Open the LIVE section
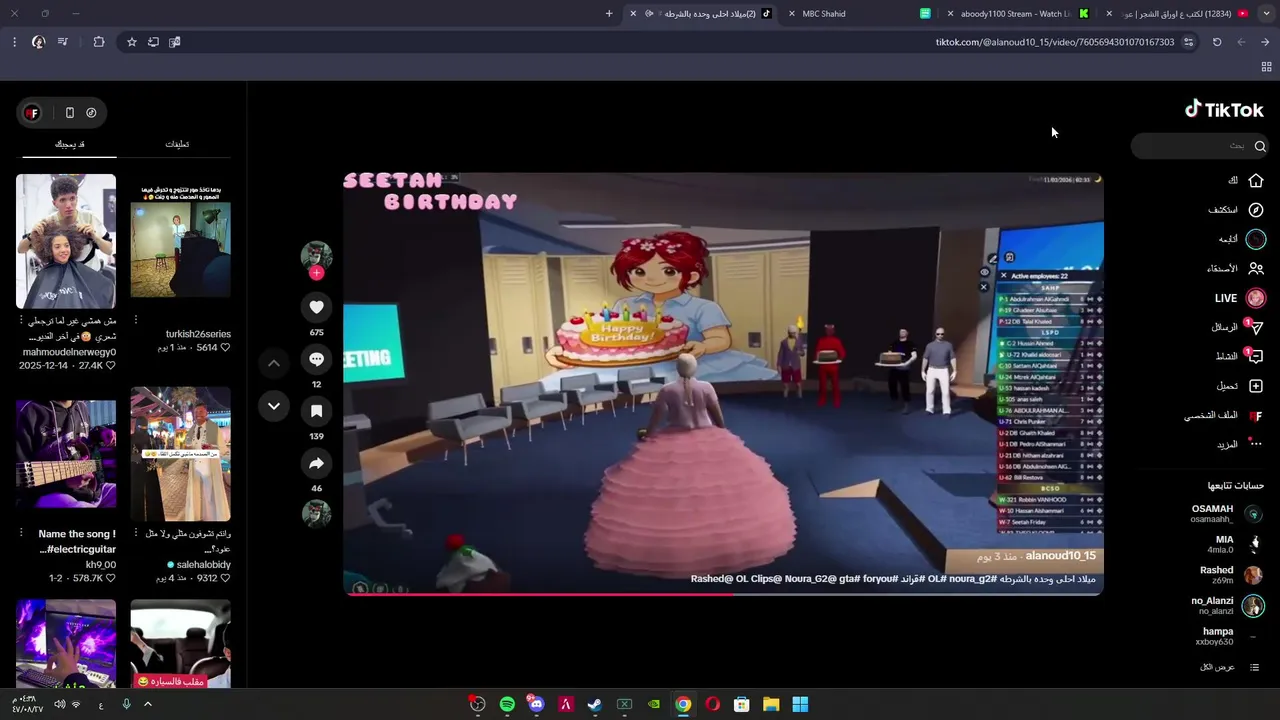Image resolution: width=1280 pixels, height=720 pixels. point(1240,298)
